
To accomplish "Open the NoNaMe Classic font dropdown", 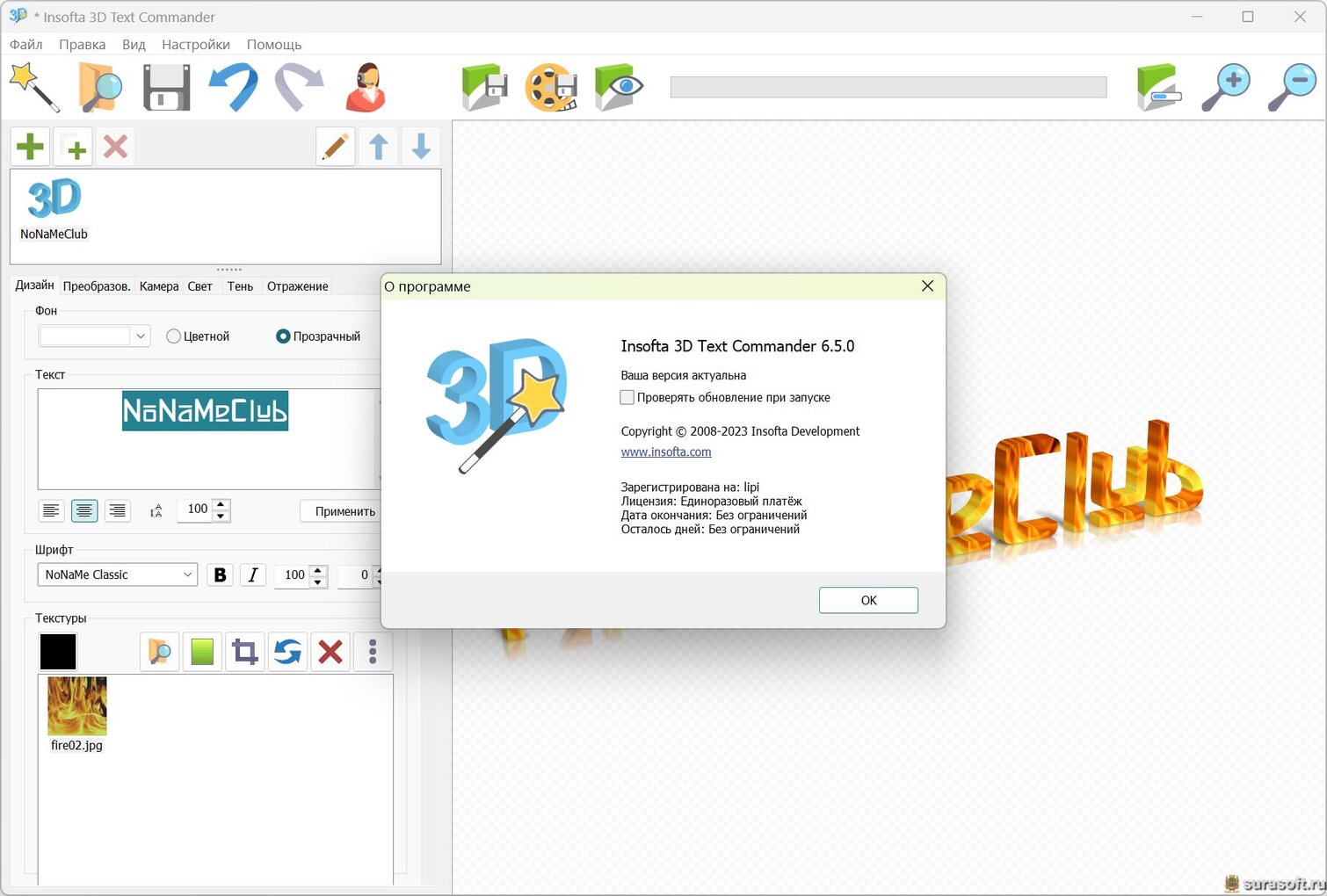I will tap(117, 574).
